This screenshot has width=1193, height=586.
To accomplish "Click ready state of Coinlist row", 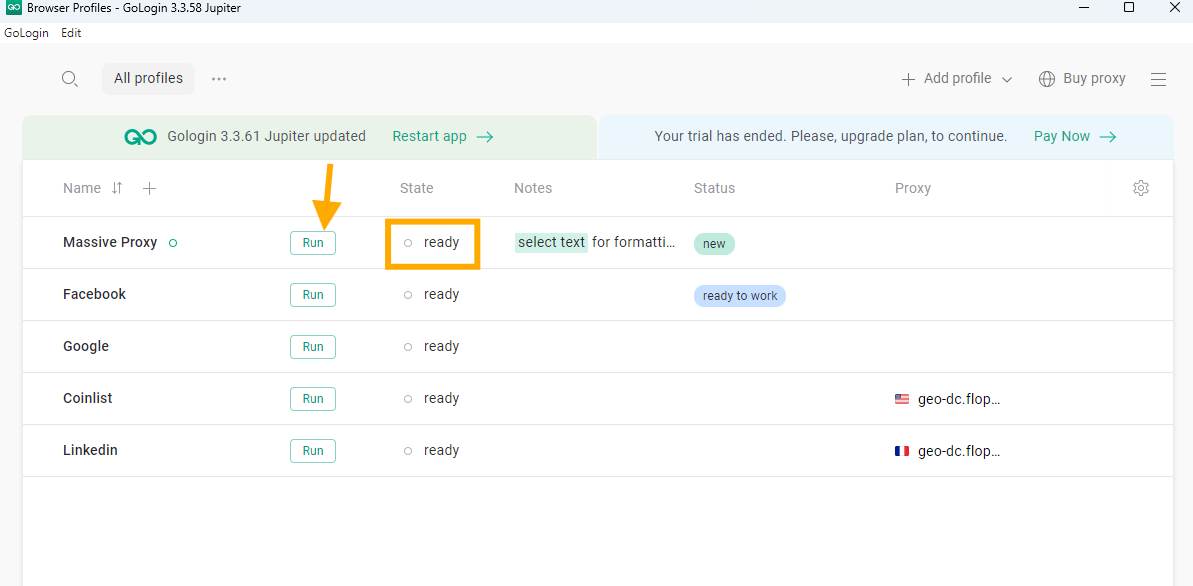I will (431, 399).
